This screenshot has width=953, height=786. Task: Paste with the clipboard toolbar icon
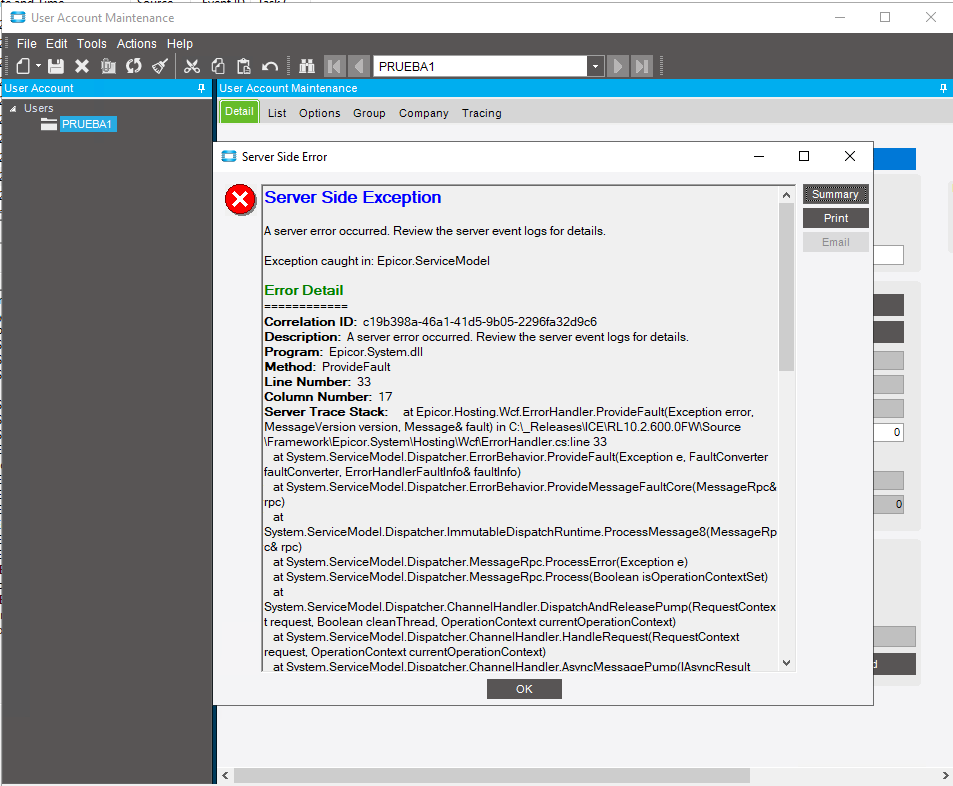pos(244,66)
